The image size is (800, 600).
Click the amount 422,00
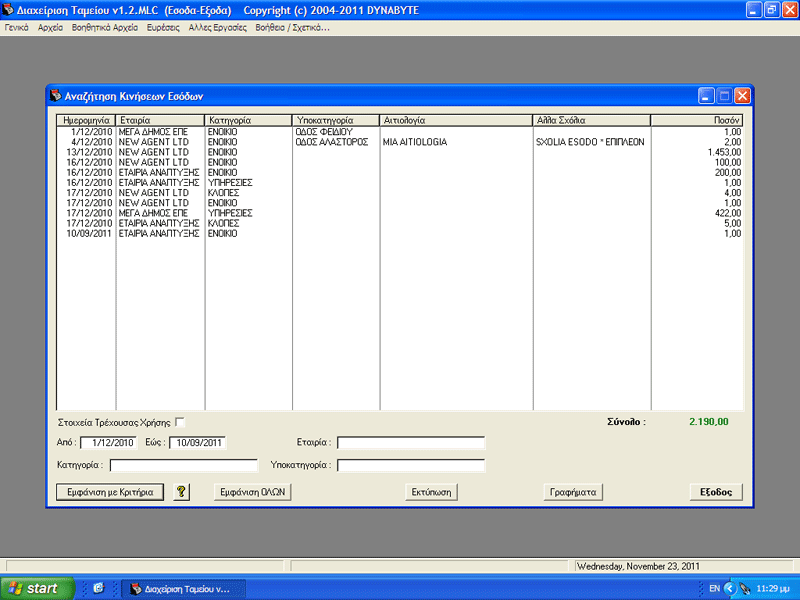tap(728, 213)
